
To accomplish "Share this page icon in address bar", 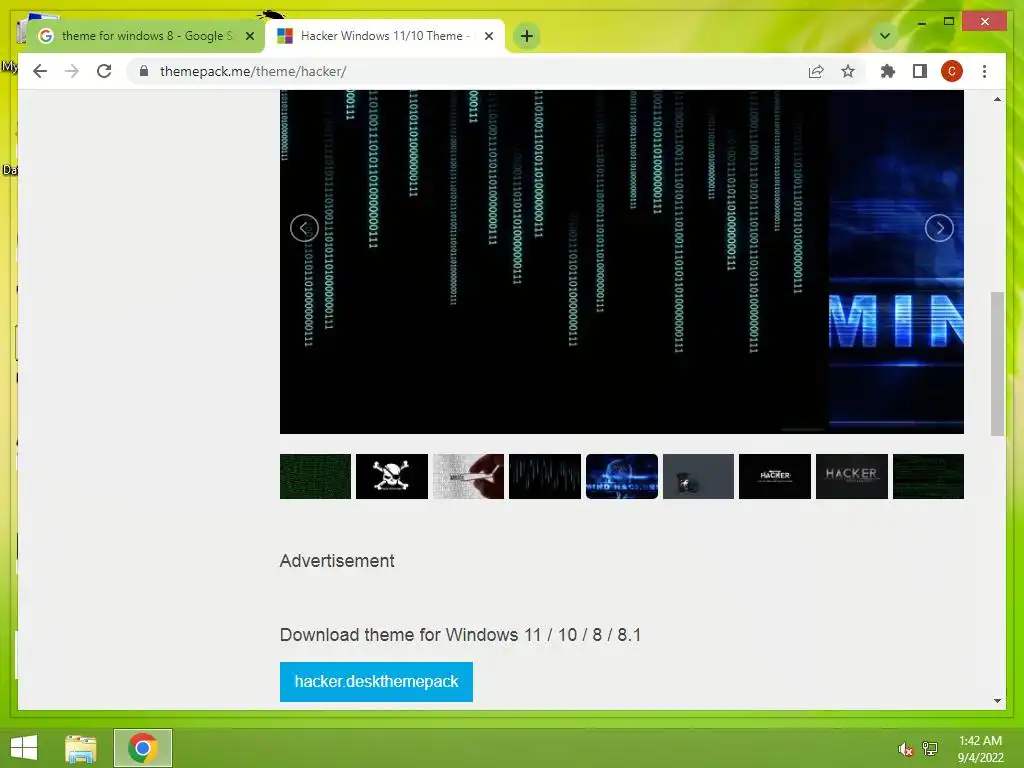I will point(816,71).
